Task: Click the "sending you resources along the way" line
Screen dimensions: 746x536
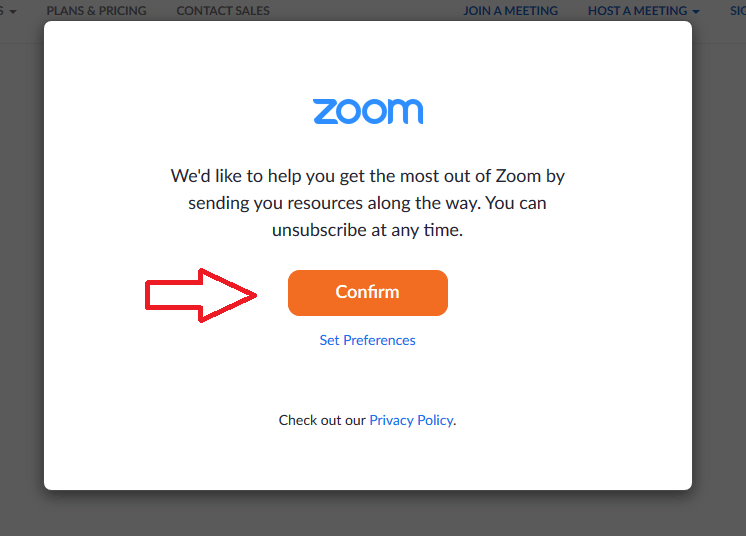Action: [367, 202]
